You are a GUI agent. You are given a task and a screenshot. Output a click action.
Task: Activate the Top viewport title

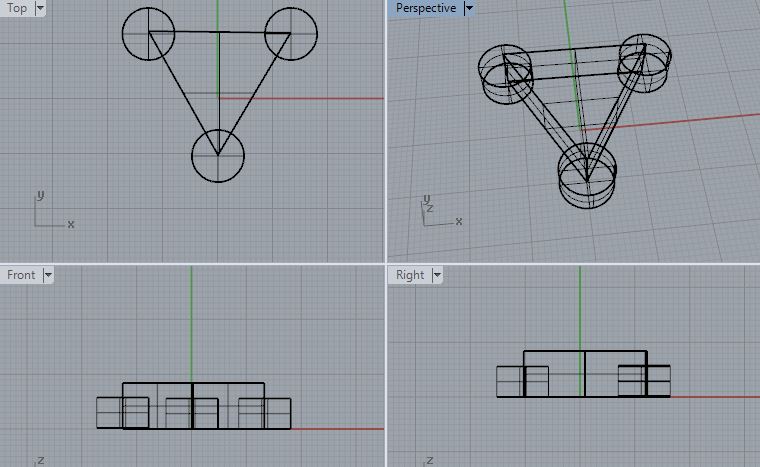(x=17, y=8)
